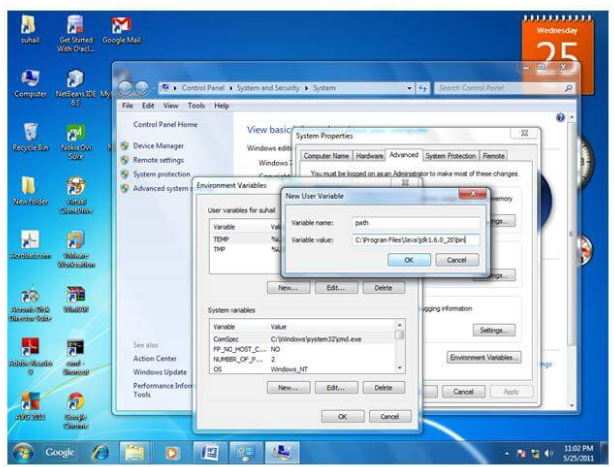Click New under user variables

(x=289, y=288)
